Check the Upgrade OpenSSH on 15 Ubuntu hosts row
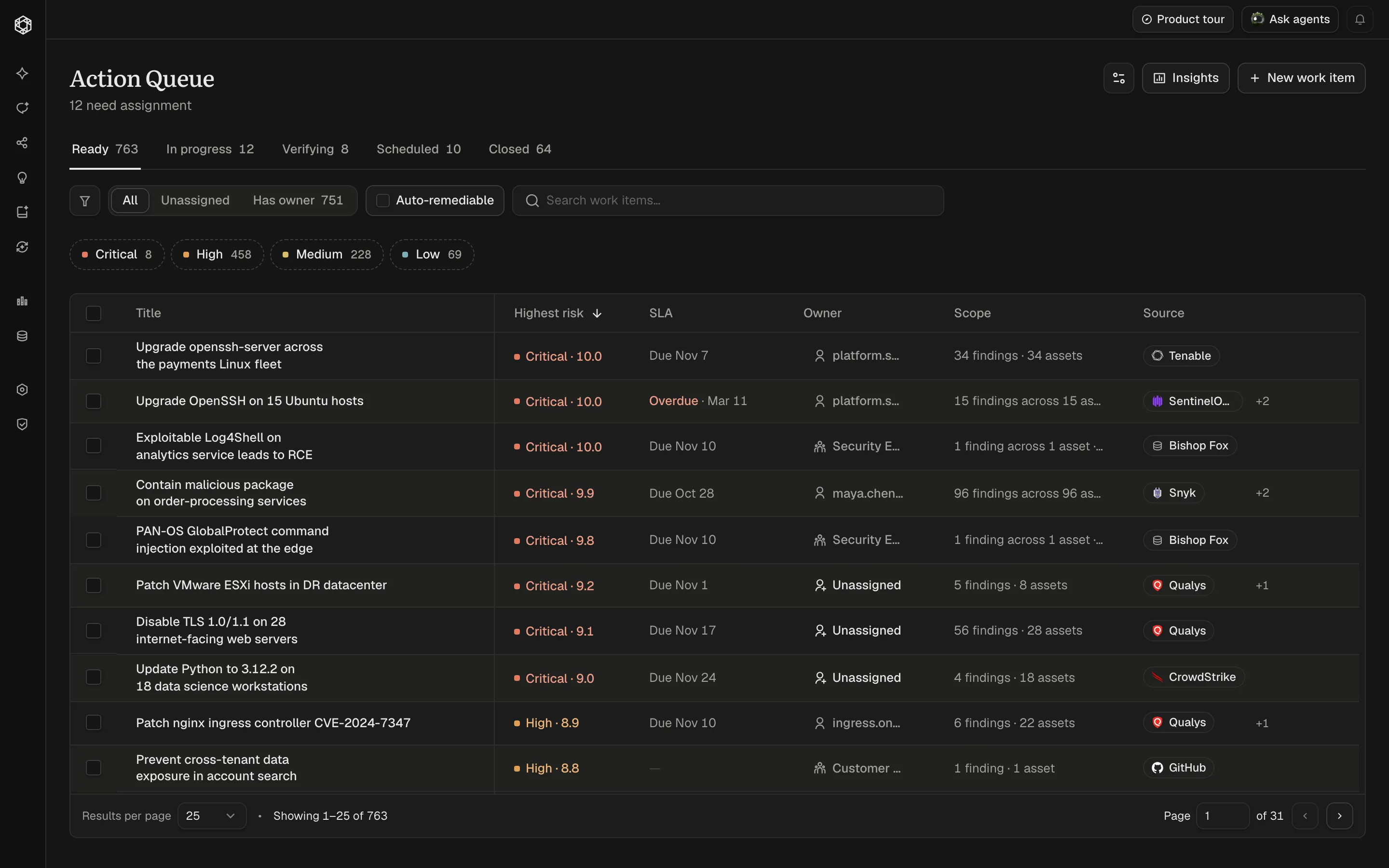This screenshot has width=1389, height=868. pyautogui.click(x=94, y=401)
